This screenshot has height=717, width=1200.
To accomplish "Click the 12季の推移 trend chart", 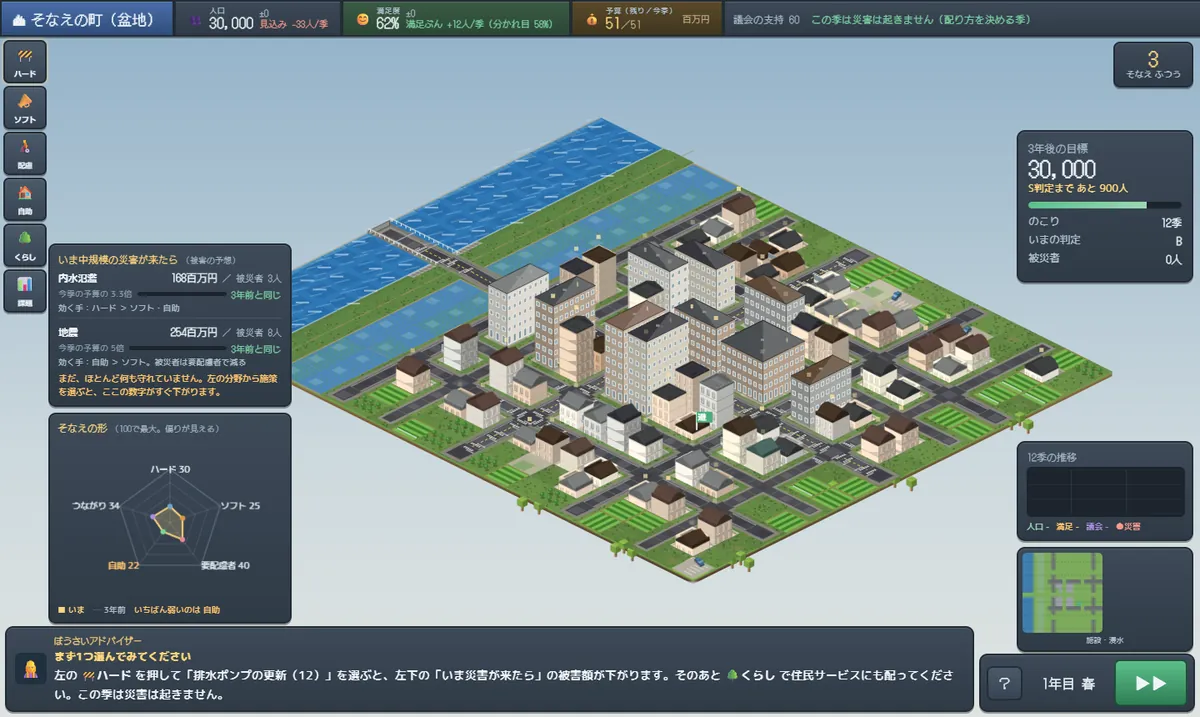I will (1104, 492).
